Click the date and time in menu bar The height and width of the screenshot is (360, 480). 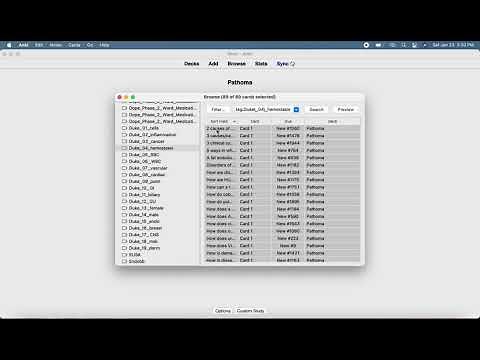(453, 45)
